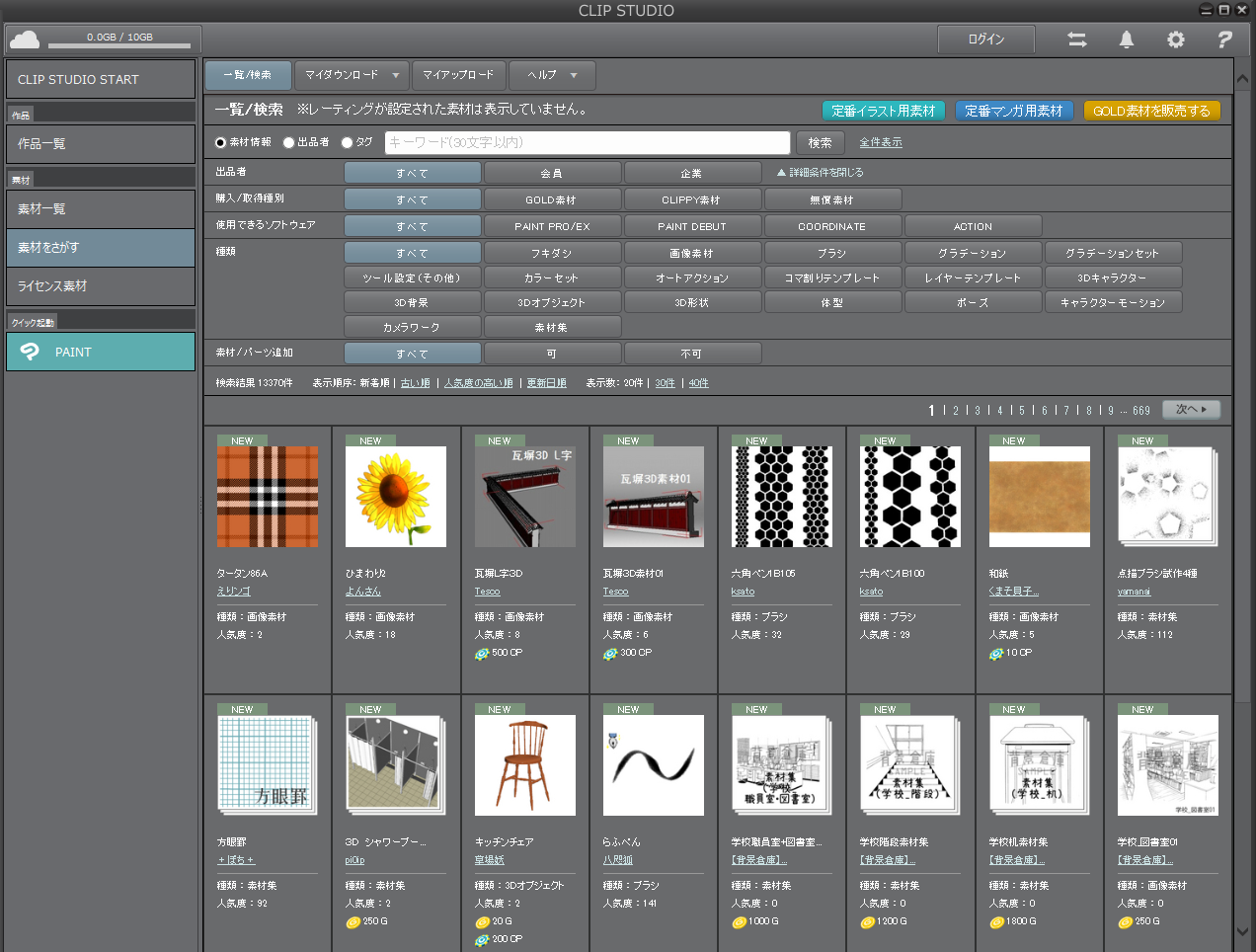Open the notification bell icon
This screenshot has width=1256, height=952.
(1126, 40)
